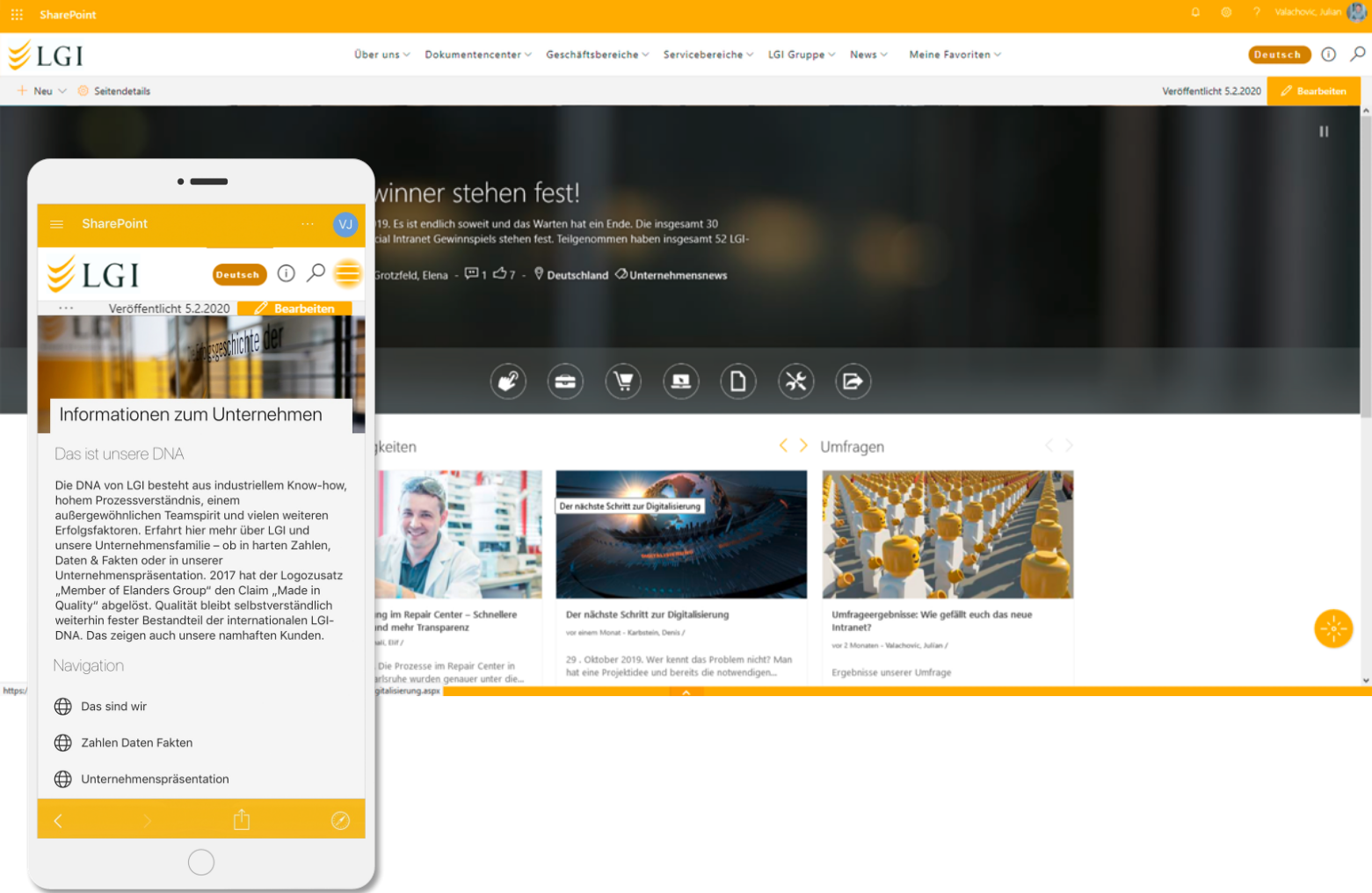Image resolution: width=1372 pixels, height=893 pixels.
Task: Open the SharePoint app launcher grid
Action: pyautogui.click(x=17, y=14)
